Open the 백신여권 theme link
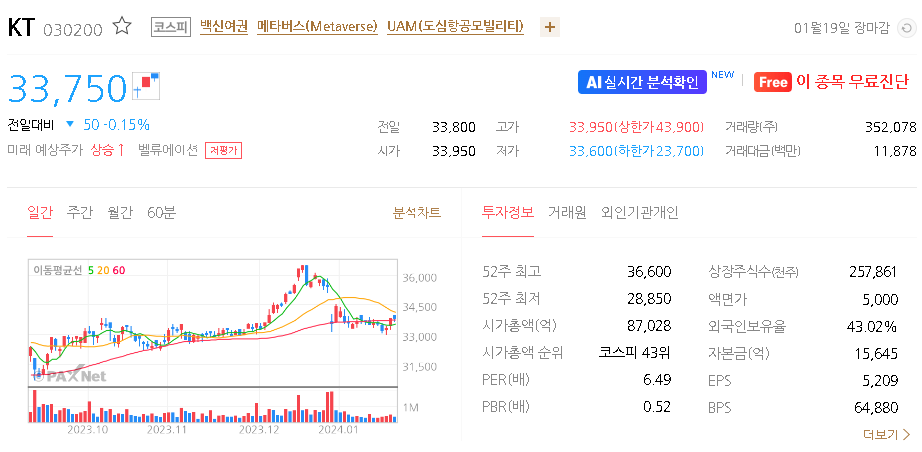This screenshot has width=922, height=452. (224, 26)
